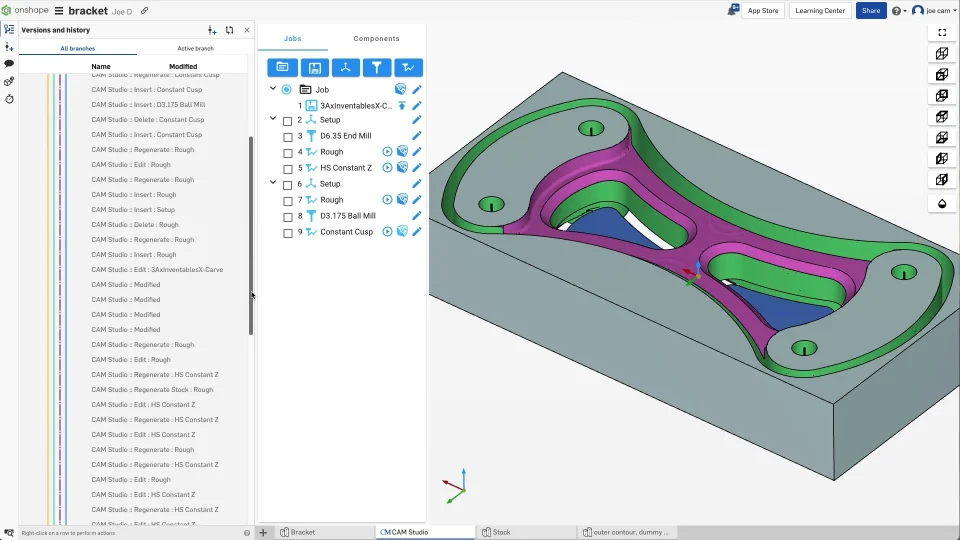The width and height of the screenshot is (960, 540).
Task: Click the shading opacity droplet icon
Action: (941, 204)
